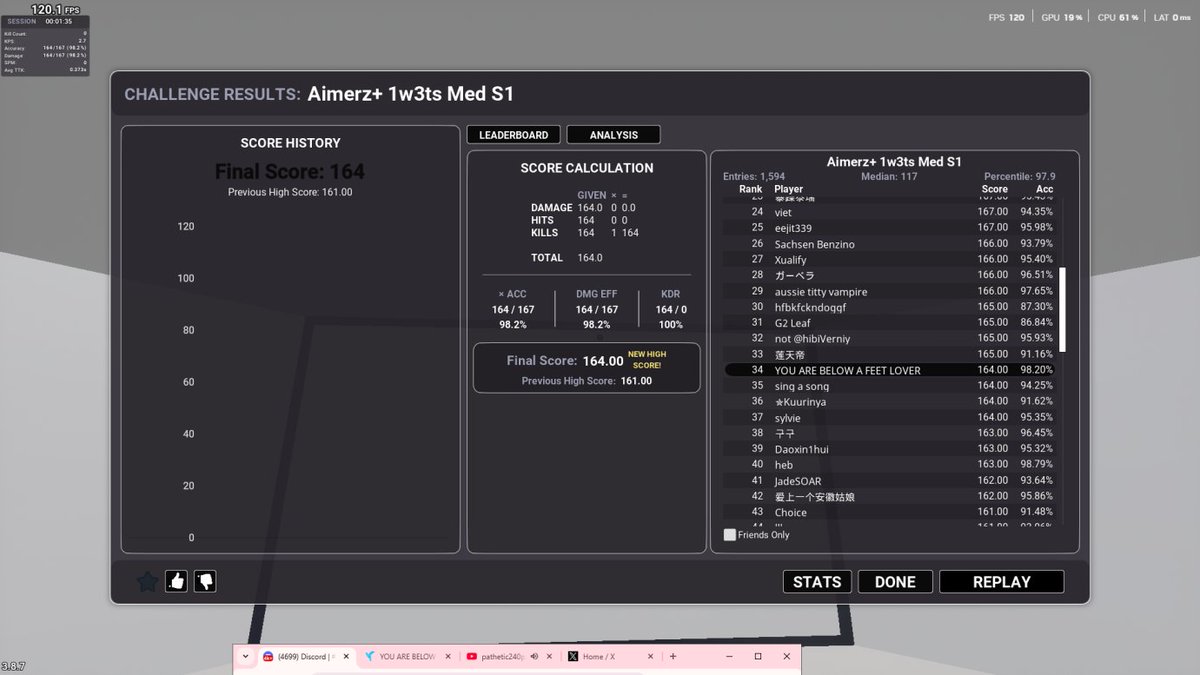Open a new browser tab with plus icon
This screenshot has width=1200, height=675.
tap(673, 656)
